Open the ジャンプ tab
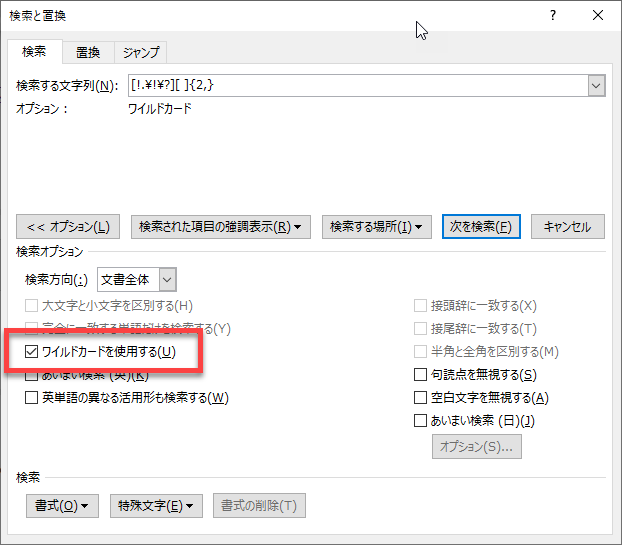This screenshot has height=545, width=622. [x=140, y=52]
